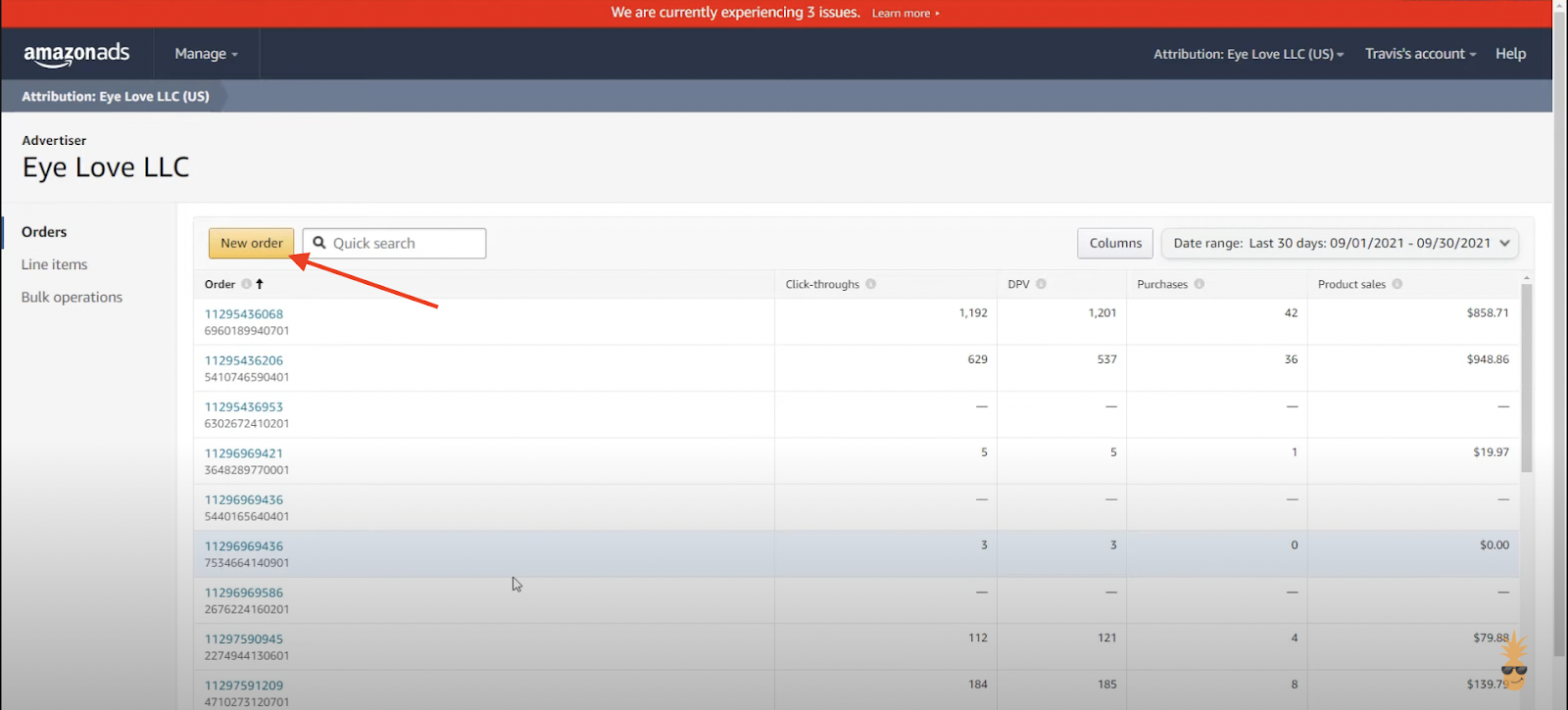Click the Attribution: Eye Love LLC (US) breadcrumb
This screenshot has width=1568, height=710.
click(x=116, y=96)
